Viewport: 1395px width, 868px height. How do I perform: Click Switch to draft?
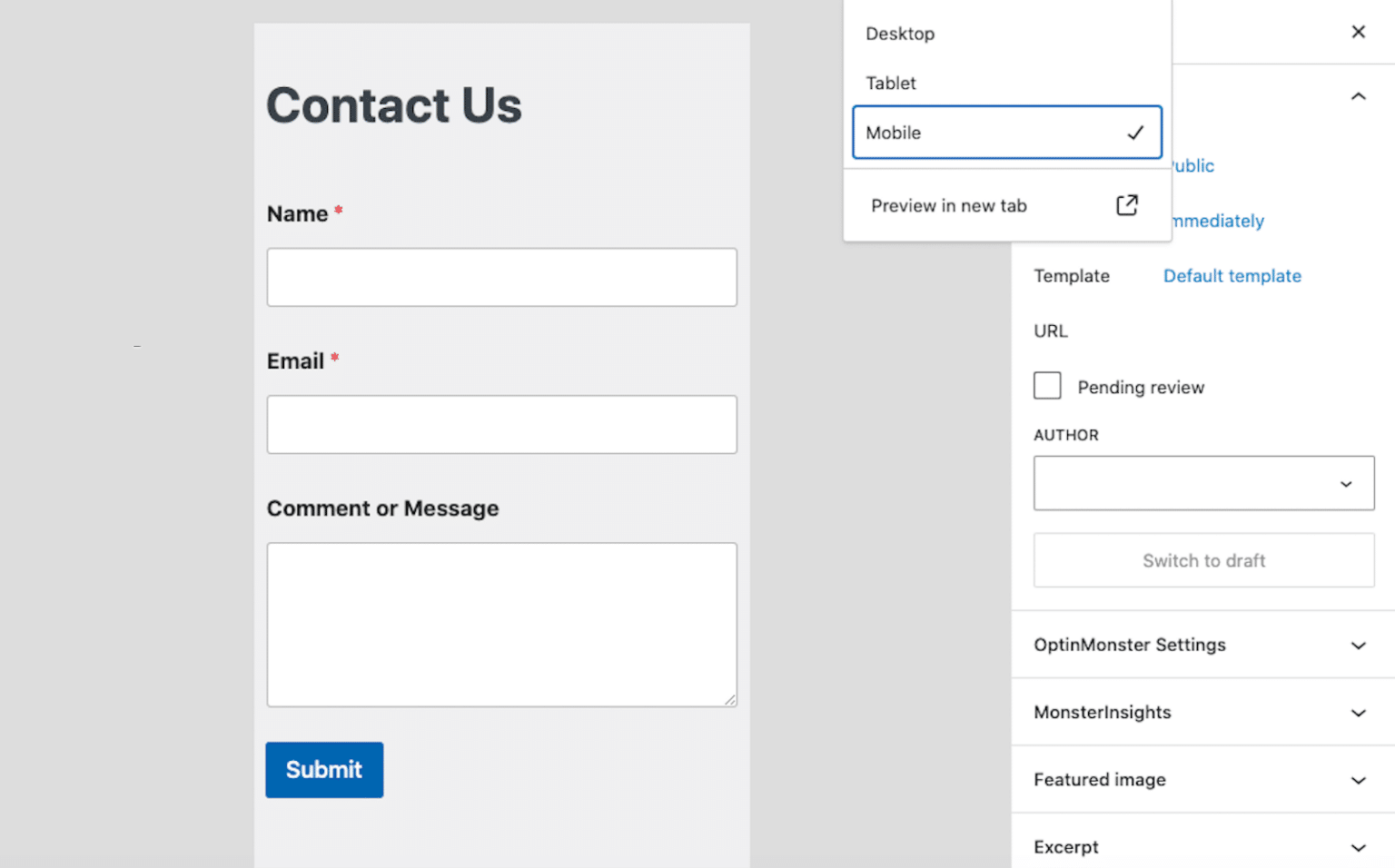tap(1203, 560)
